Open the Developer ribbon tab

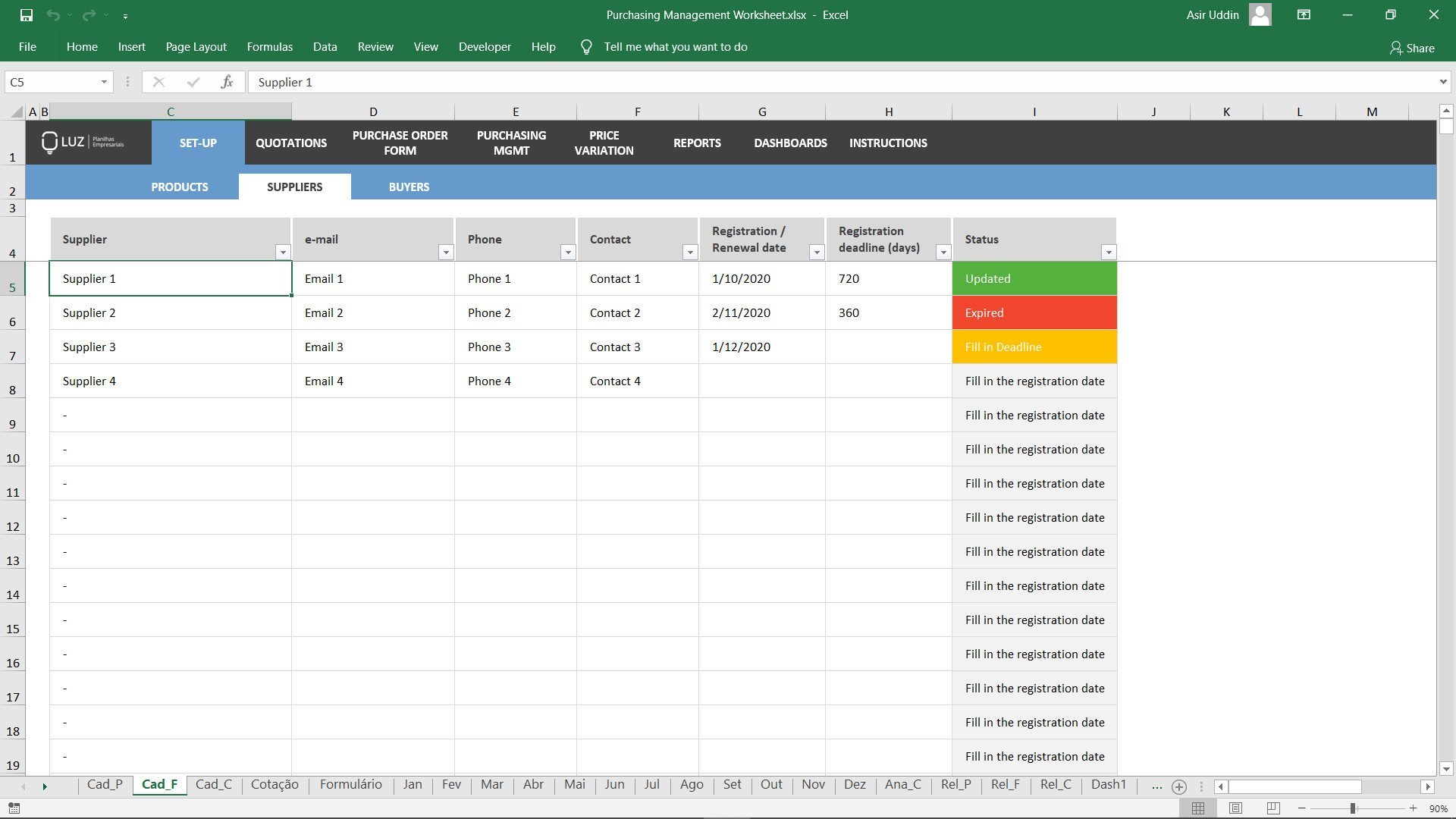click(484, 46)
